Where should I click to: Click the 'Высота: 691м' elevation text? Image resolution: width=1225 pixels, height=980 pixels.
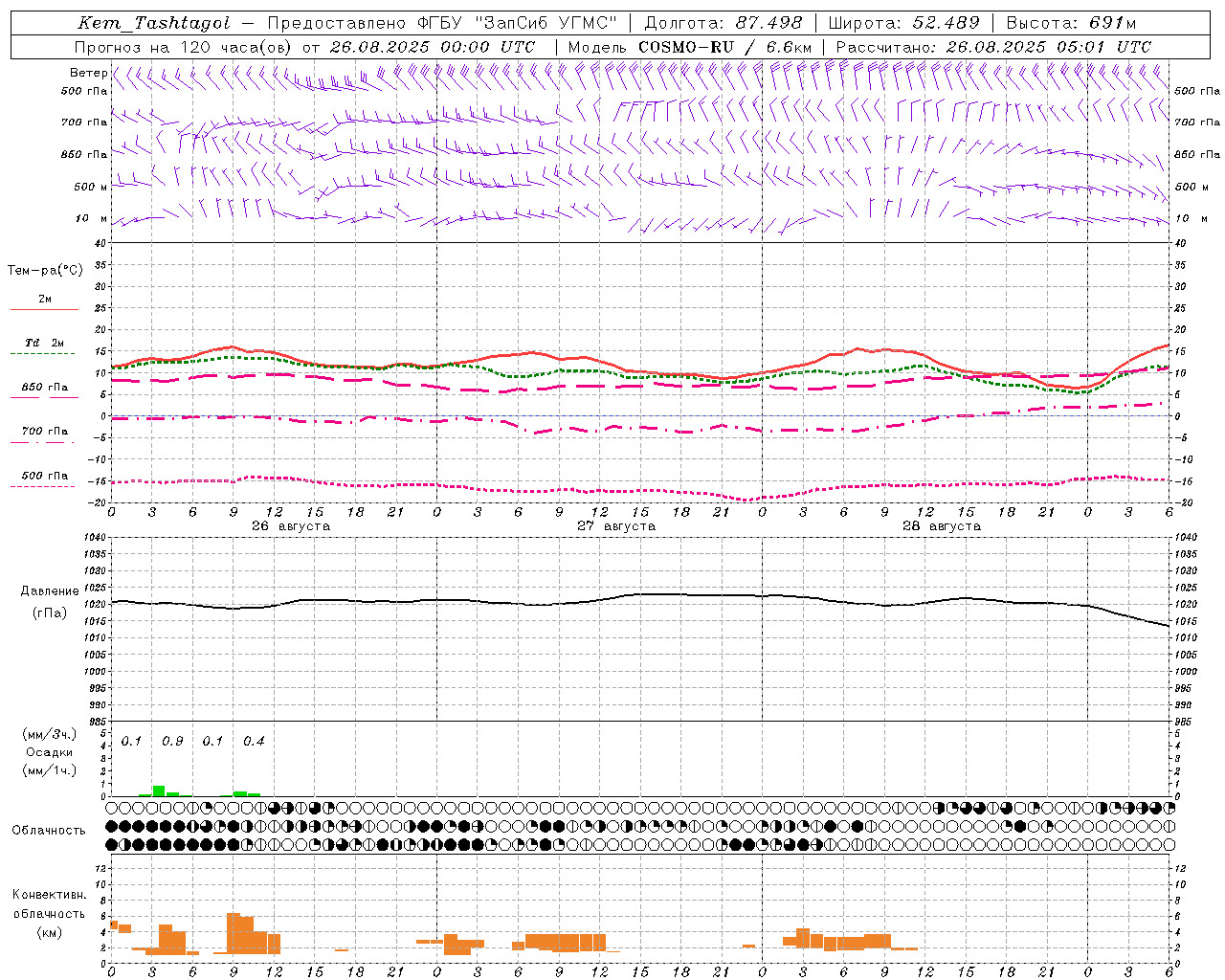[x=1072, y=23]
